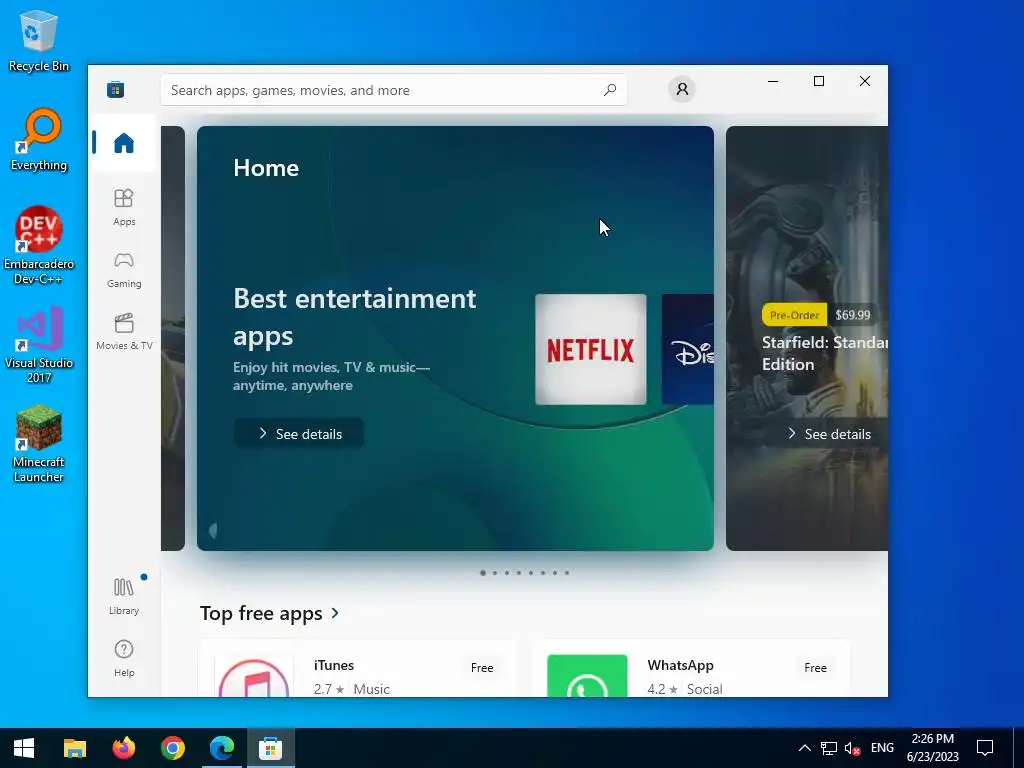The width and height of the screenshot is (1024, 768).
Task: Open the Netflix app tile
Action: point(590,349)
